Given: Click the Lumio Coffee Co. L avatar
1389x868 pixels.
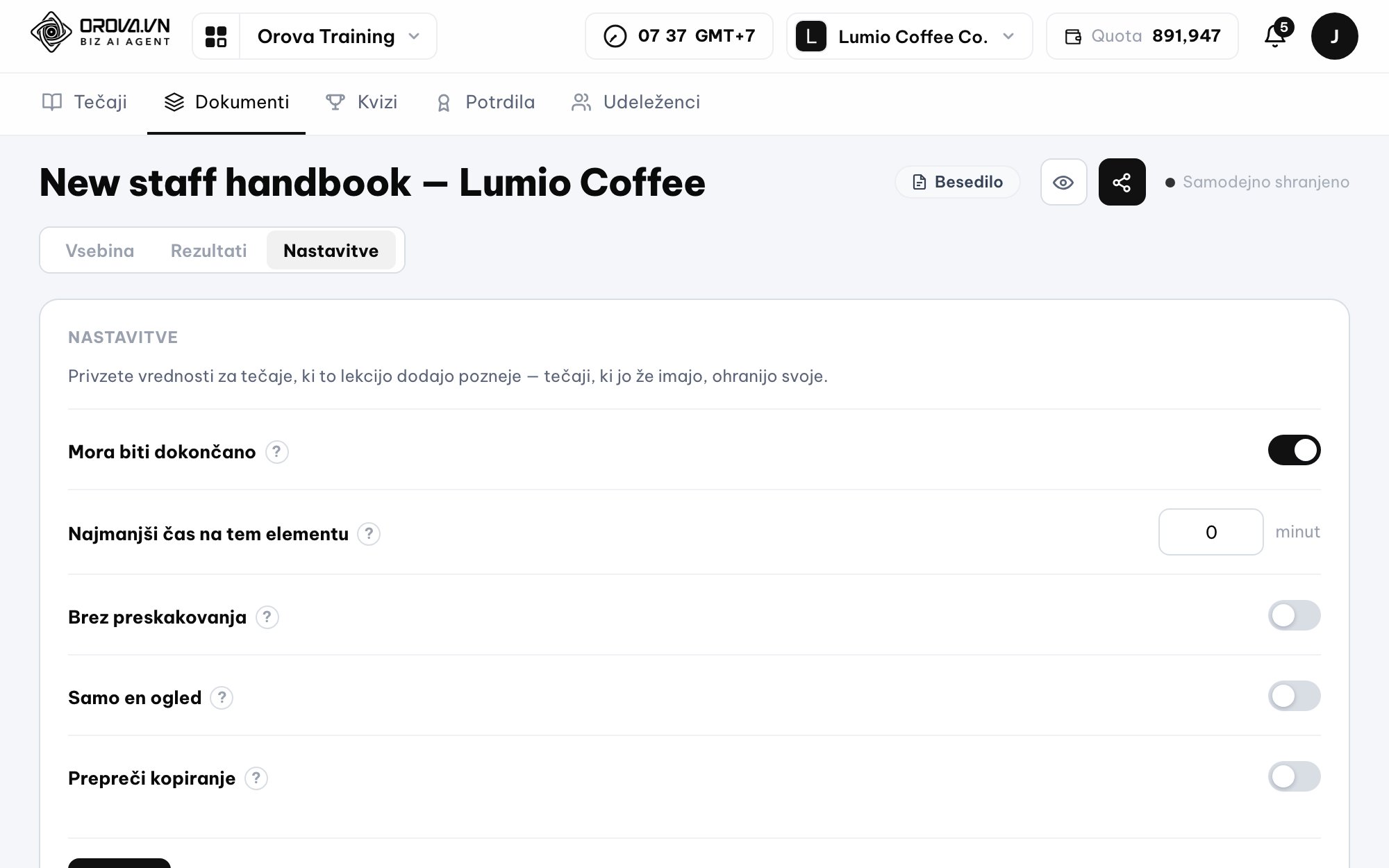Looking at the screenshot, I should pos(810,36).
